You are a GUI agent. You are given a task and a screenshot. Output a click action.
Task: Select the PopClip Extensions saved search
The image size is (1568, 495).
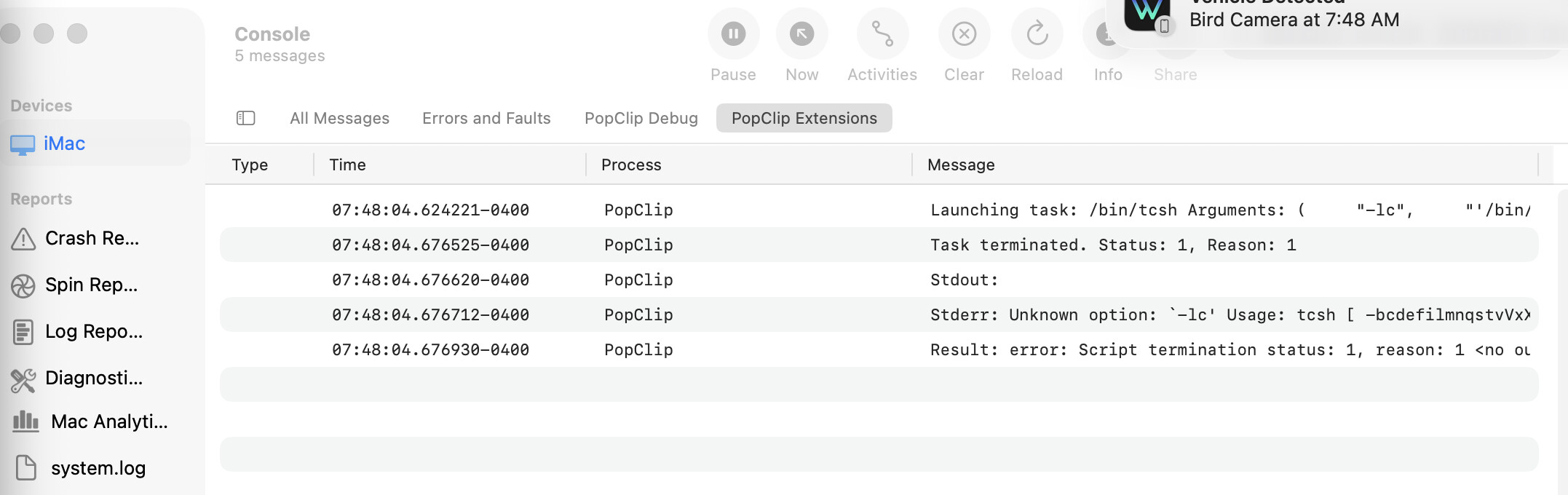point(804,118)
